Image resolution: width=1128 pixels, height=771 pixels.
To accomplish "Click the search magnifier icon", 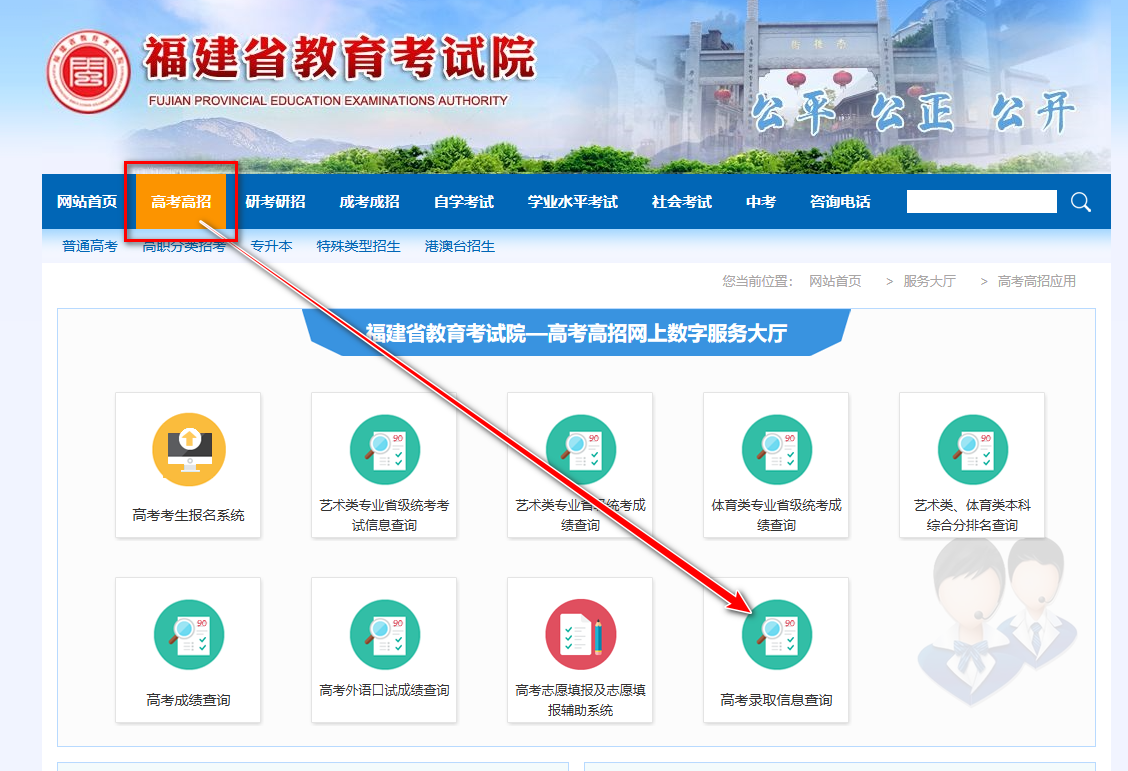I will coord(1081,202).
